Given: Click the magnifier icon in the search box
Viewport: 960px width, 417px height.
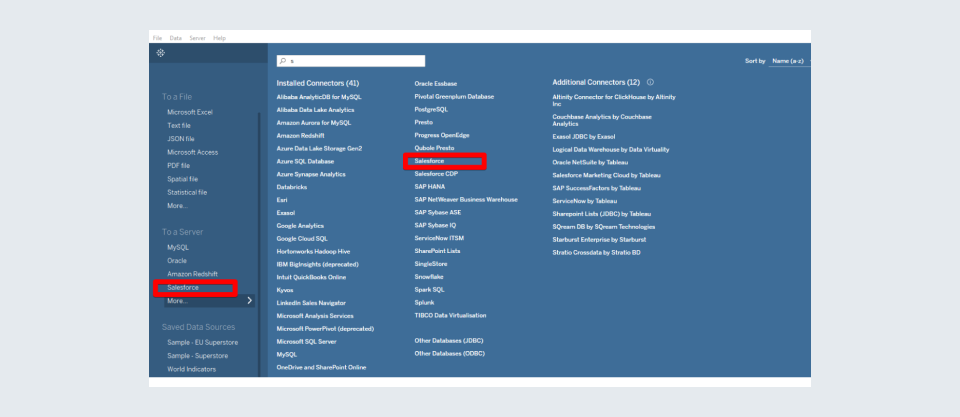Looking at the screenshot, I should point(284,61).
